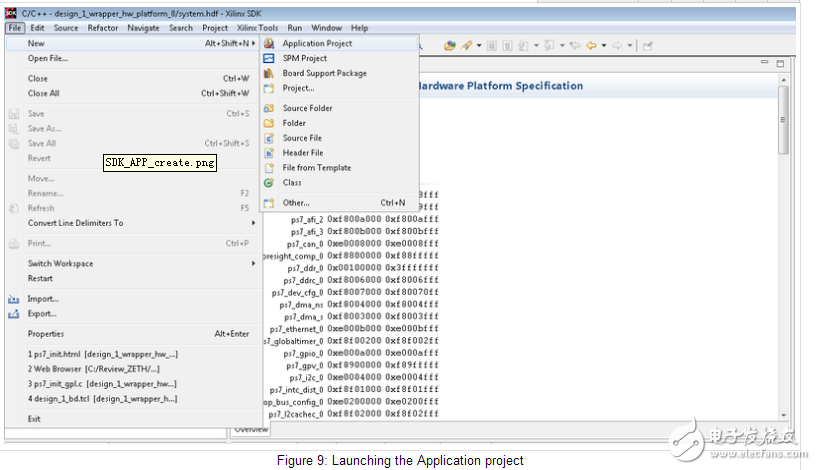Choose Exit in the File menu

tap(35, 419)
